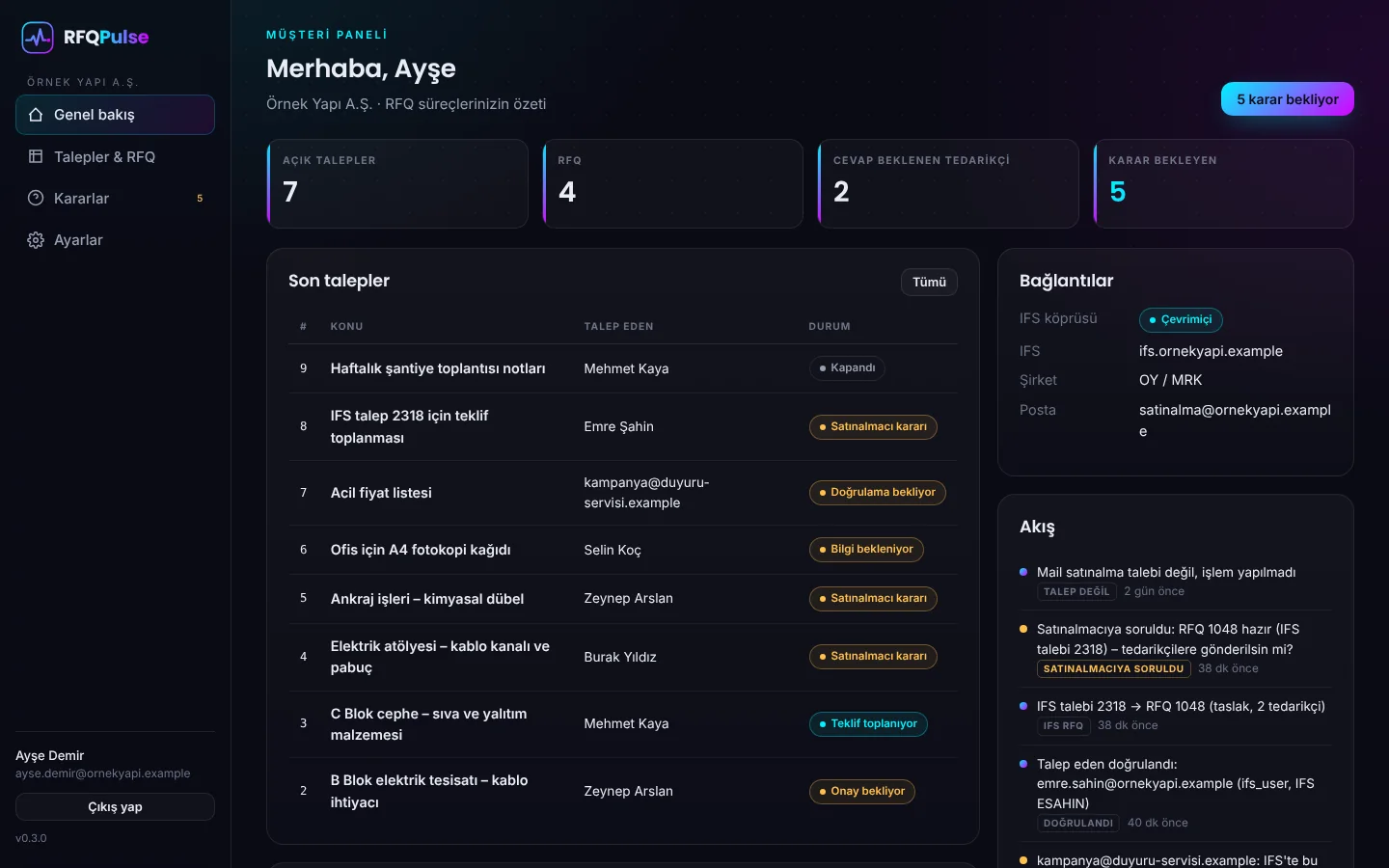Open the Ayarlar settings page
Screen dimensions: 1389x868
pos(115,240)
